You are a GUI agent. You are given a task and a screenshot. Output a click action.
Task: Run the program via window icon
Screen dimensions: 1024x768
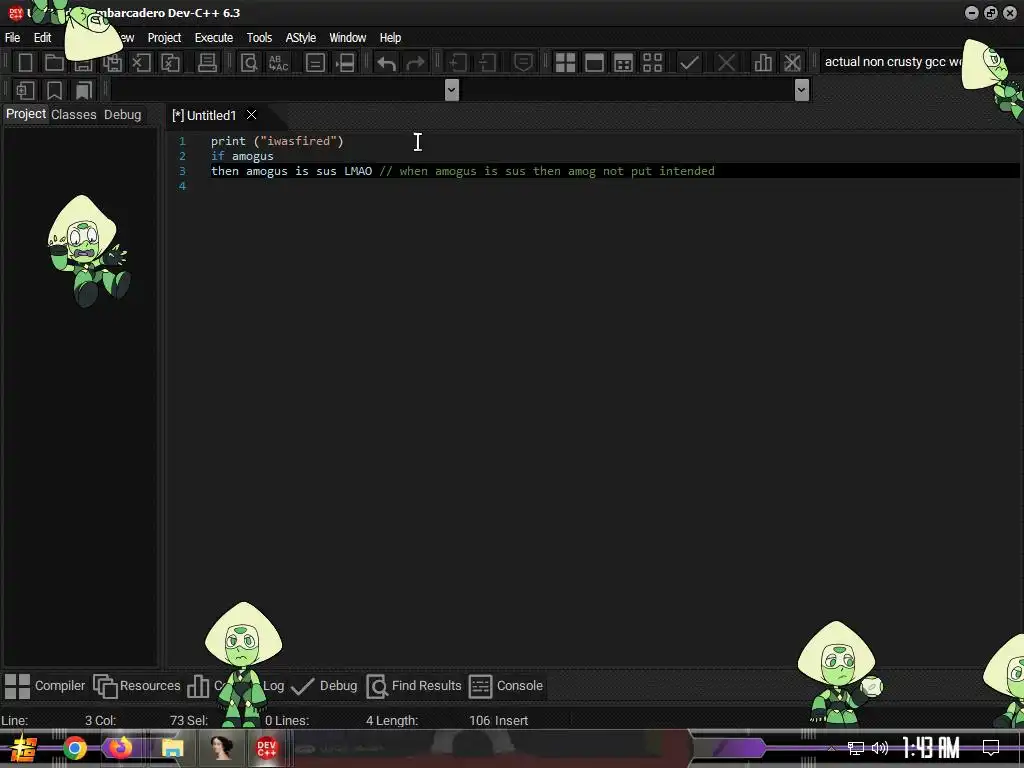pyautogui.click(x=594, y=63)
